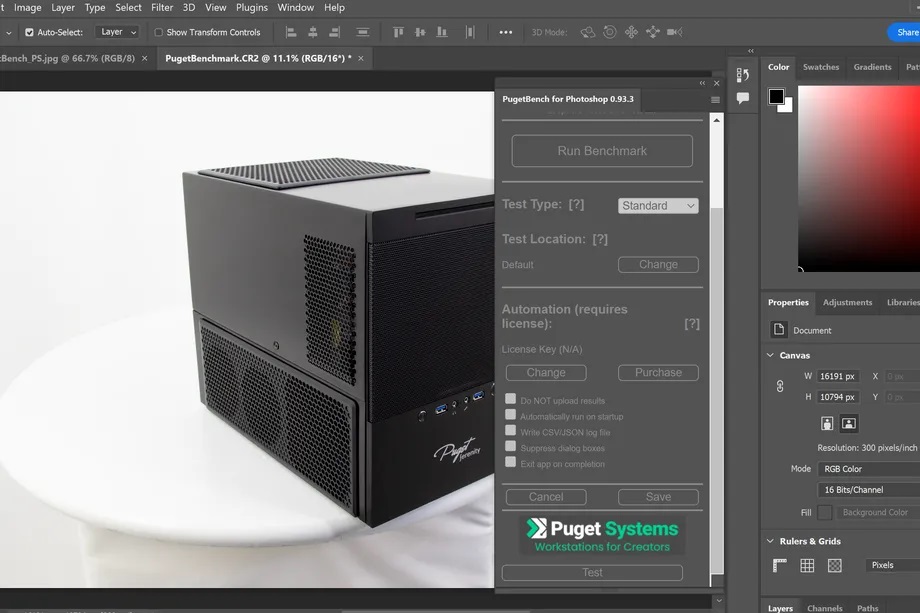Open the History panel icon
Image resolution: width=920 pixels, height=613 pixels.
(743, 75)
